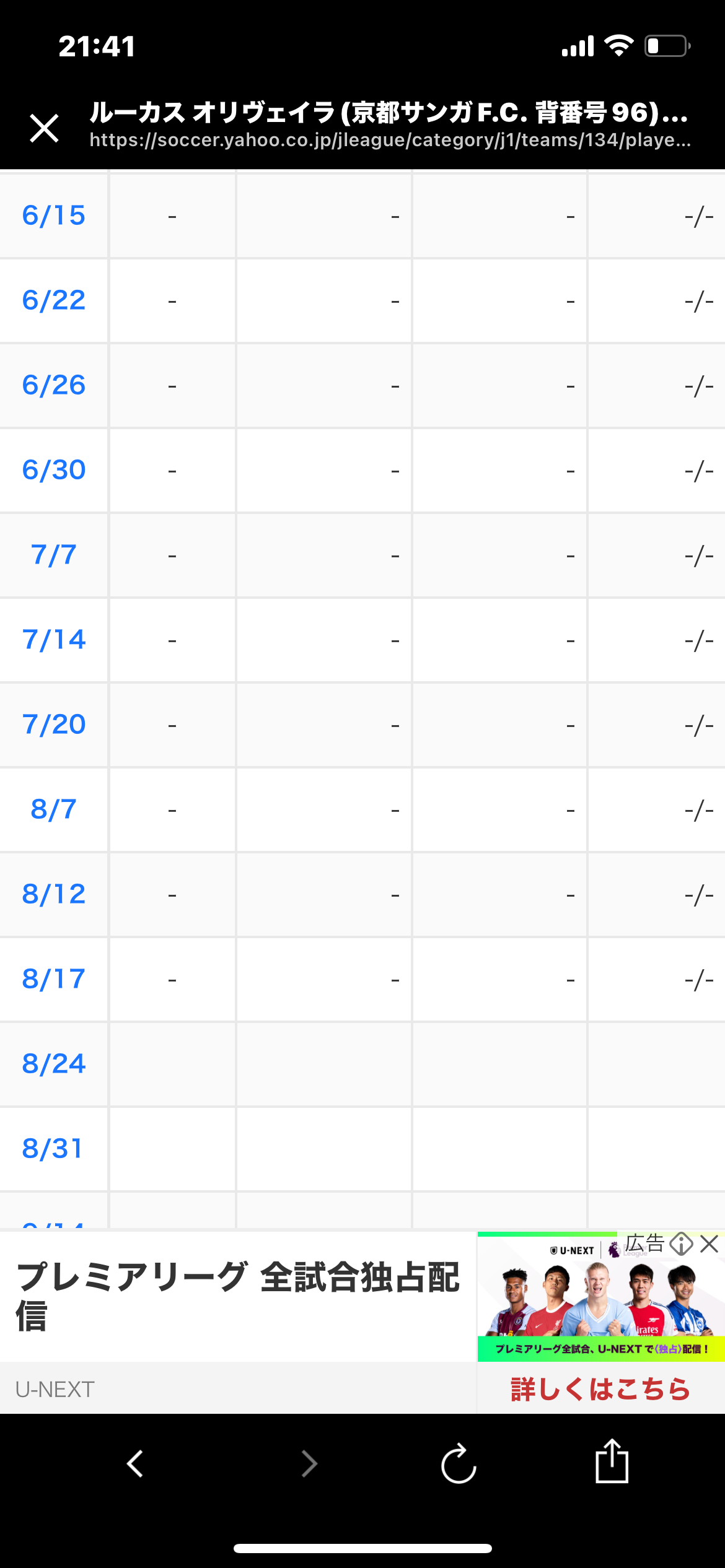The image size is (725, 1568).
Task: Close the U-NEXT advertisement
Action: [710, 1244]
